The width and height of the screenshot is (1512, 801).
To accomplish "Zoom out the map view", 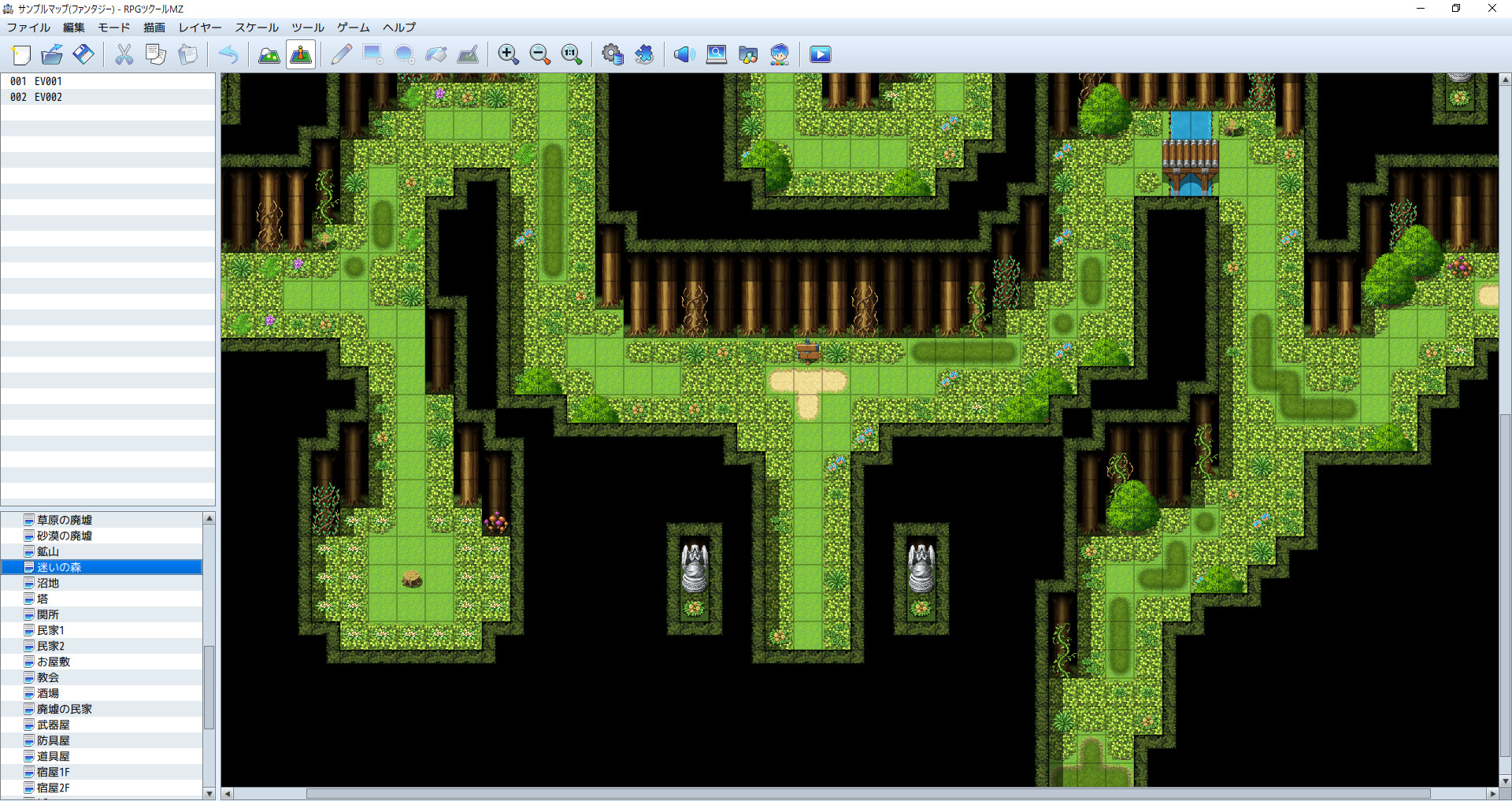I will point(540,54).
